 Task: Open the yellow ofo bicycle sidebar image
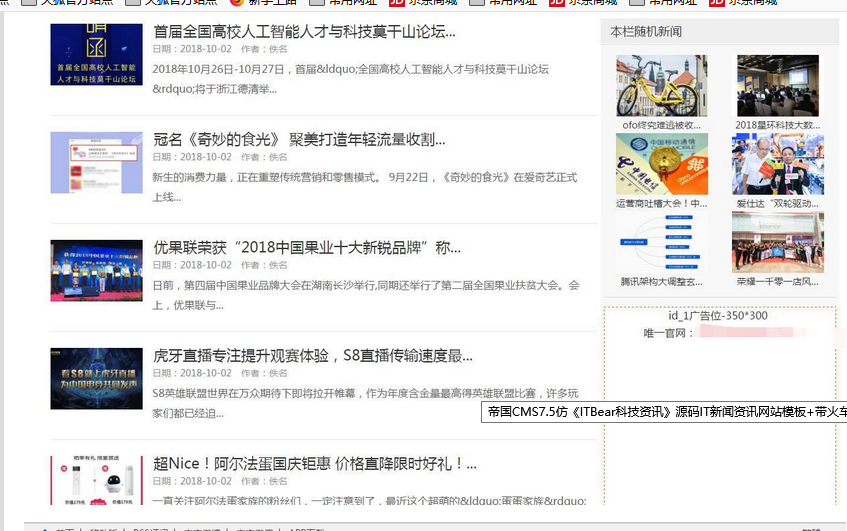(x=662, y=85)
